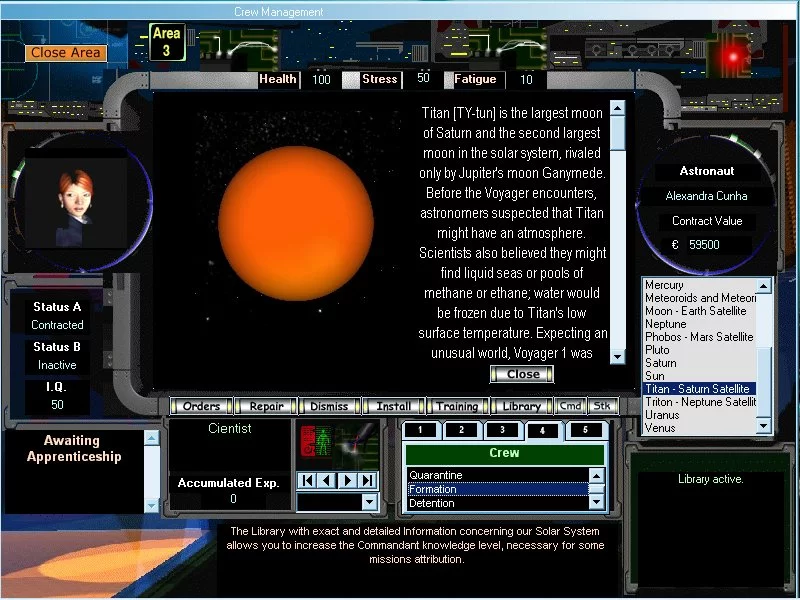Click Alexandra Cunha's portrait
Viewport: 800px width, 600px height.
(76, 203)
